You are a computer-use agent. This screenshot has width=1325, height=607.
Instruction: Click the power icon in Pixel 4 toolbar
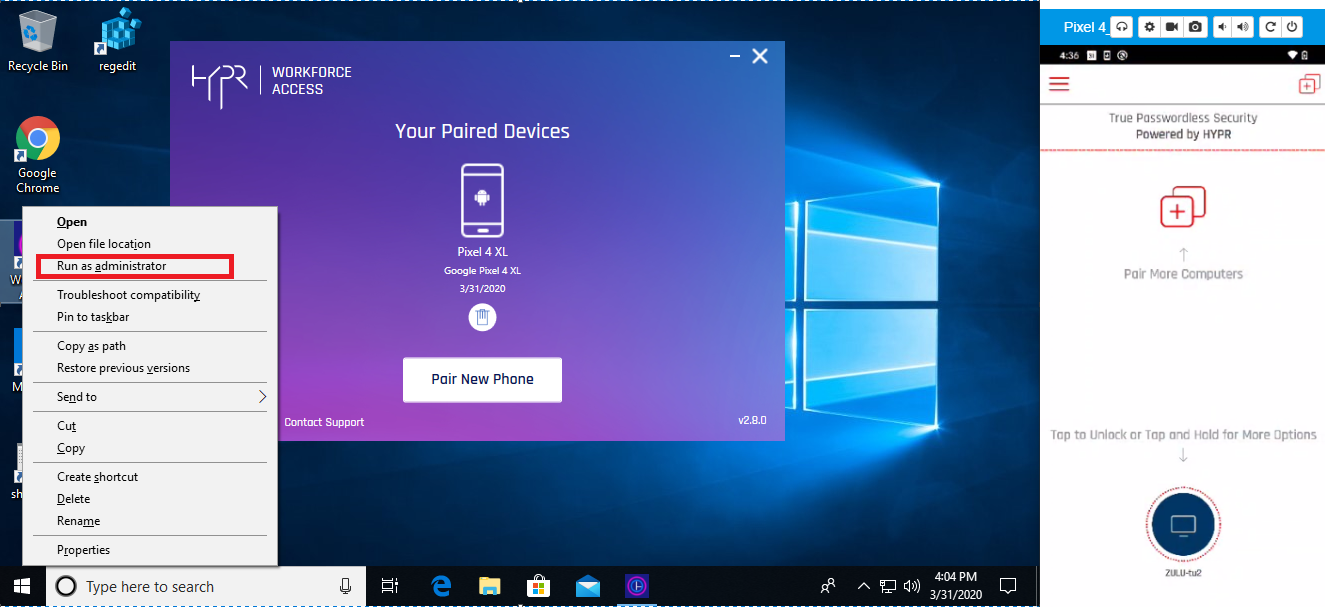click(x=1292, y=27)
